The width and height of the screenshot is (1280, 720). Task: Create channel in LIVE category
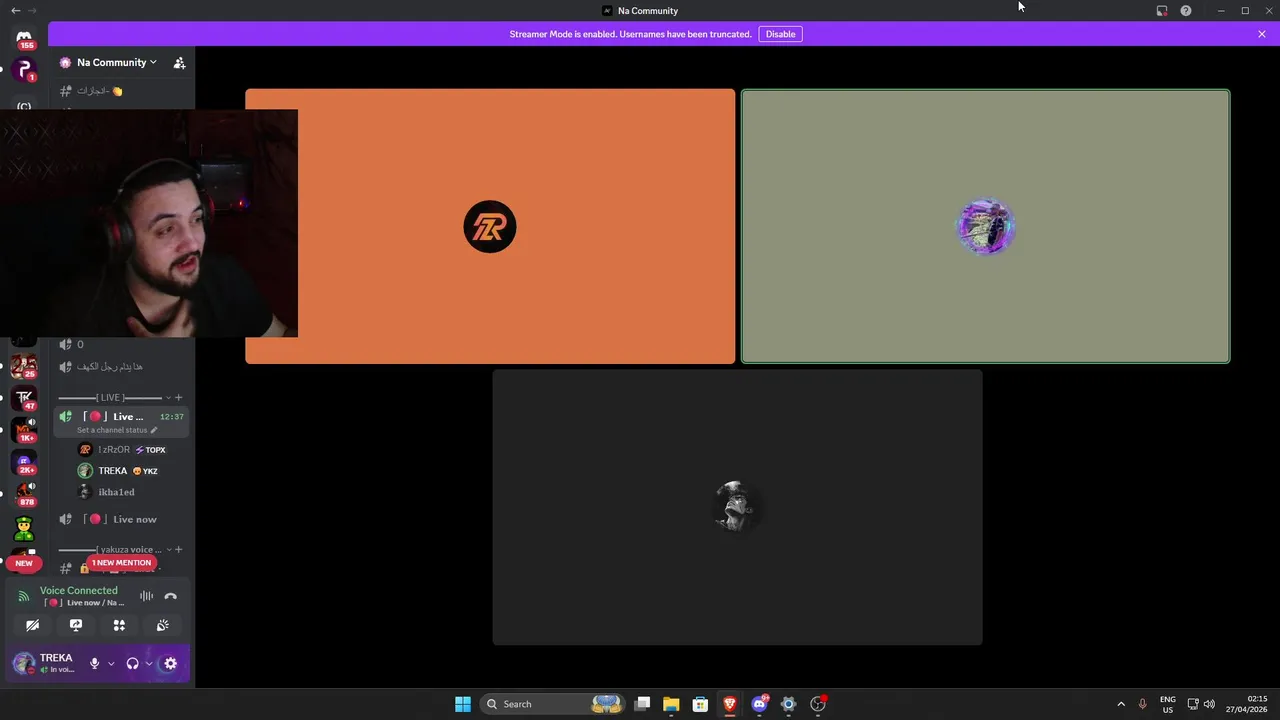point(179,398)
